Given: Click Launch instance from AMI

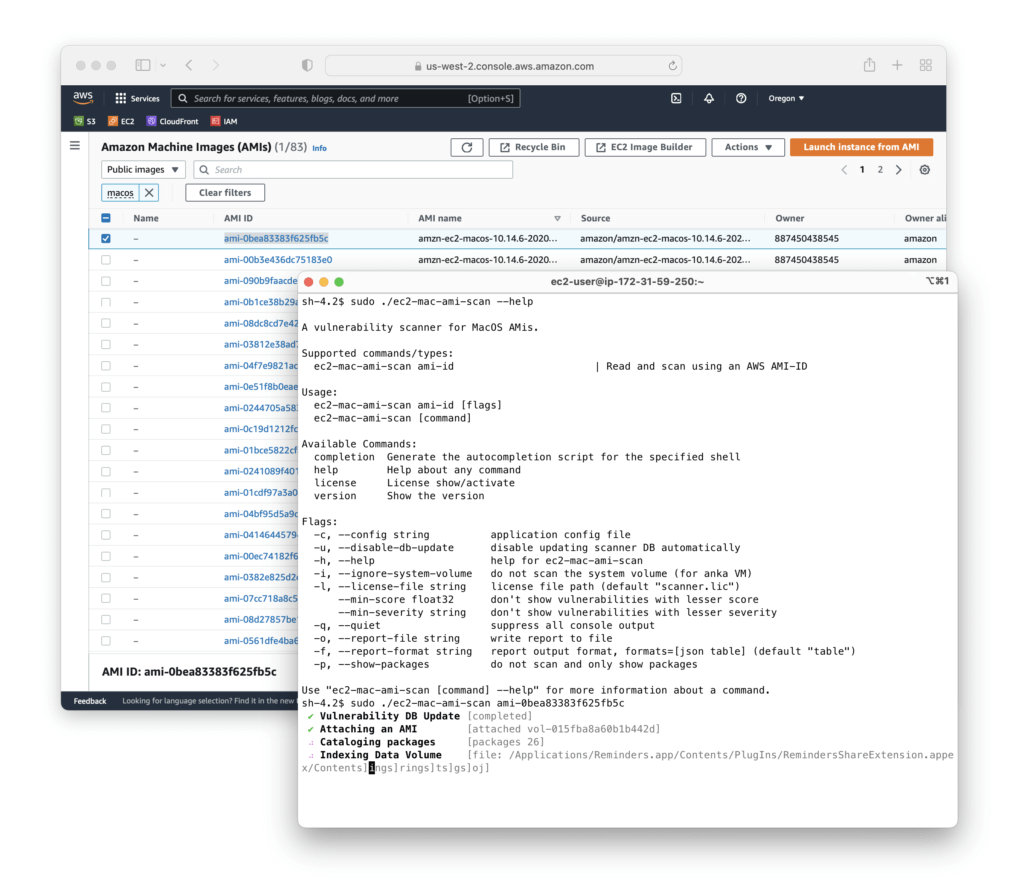Looking at the screenshot, I should (861, 147).
